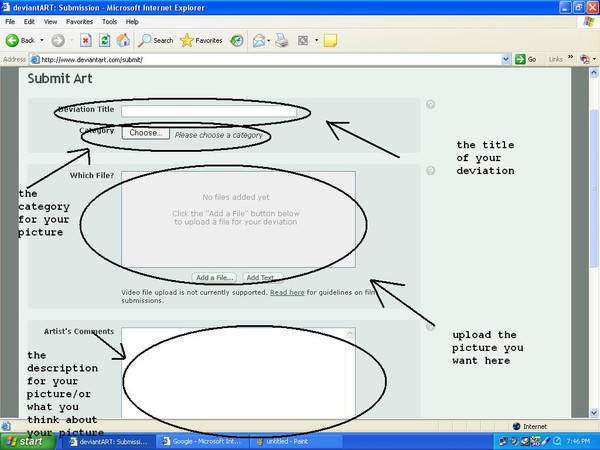
Task: Print the page with the printer icon
Action: pos(282,40)
